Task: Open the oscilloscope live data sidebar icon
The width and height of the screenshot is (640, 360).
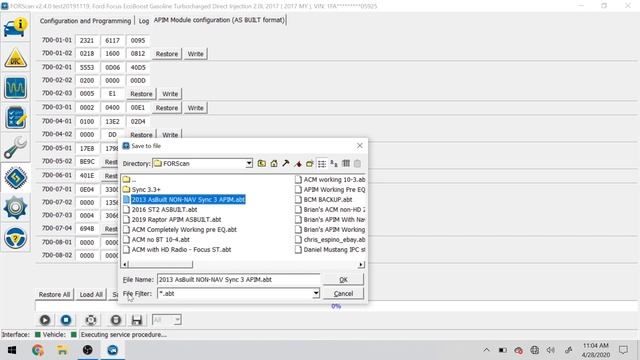Action: (x=16, y=87)
